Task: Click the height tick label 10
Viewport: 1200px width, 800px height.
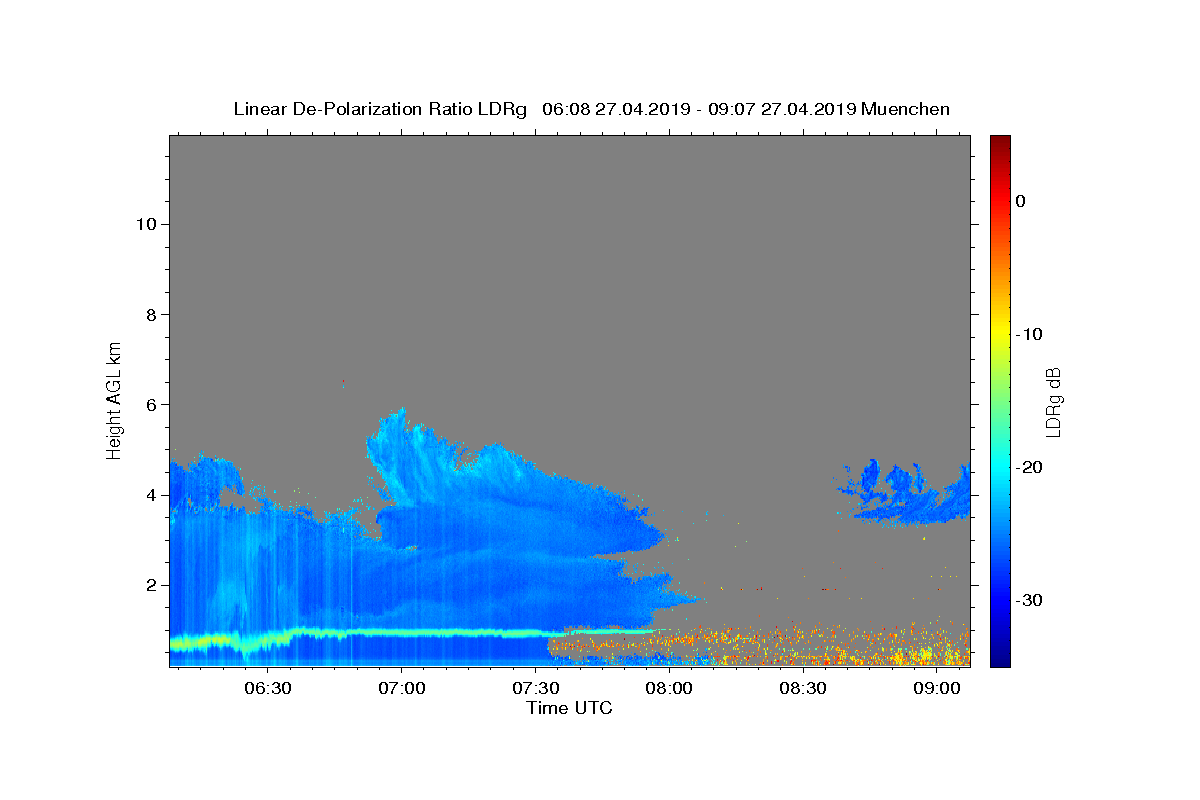Action: 148,224
